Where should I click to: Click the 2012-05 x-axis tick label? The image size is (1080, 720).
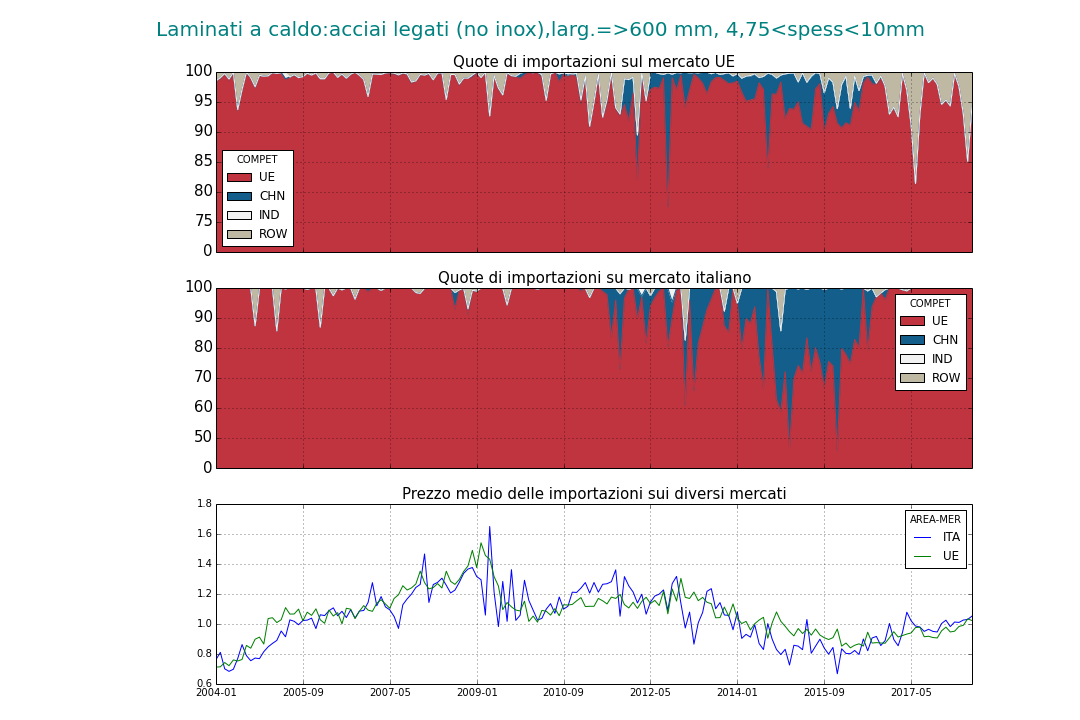[x=650, y=692]
